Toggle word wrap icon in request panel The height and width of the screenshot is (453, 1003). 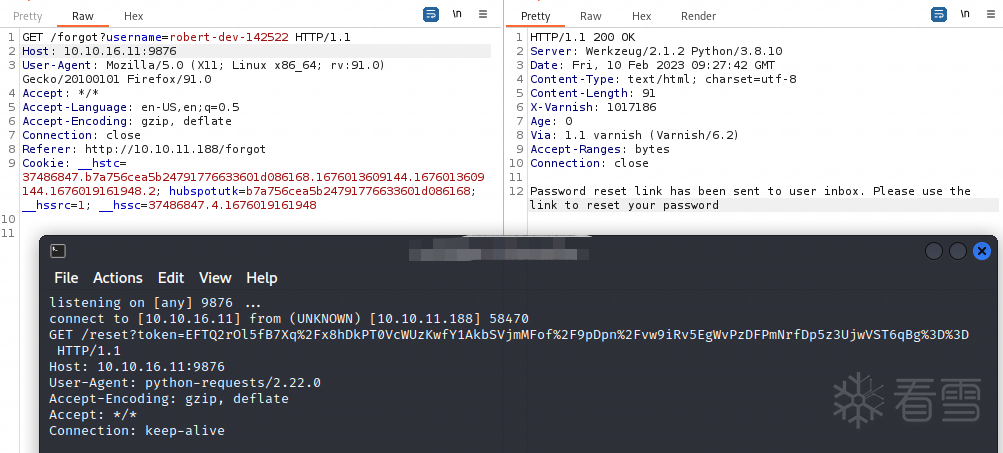(x=430, y=15)
